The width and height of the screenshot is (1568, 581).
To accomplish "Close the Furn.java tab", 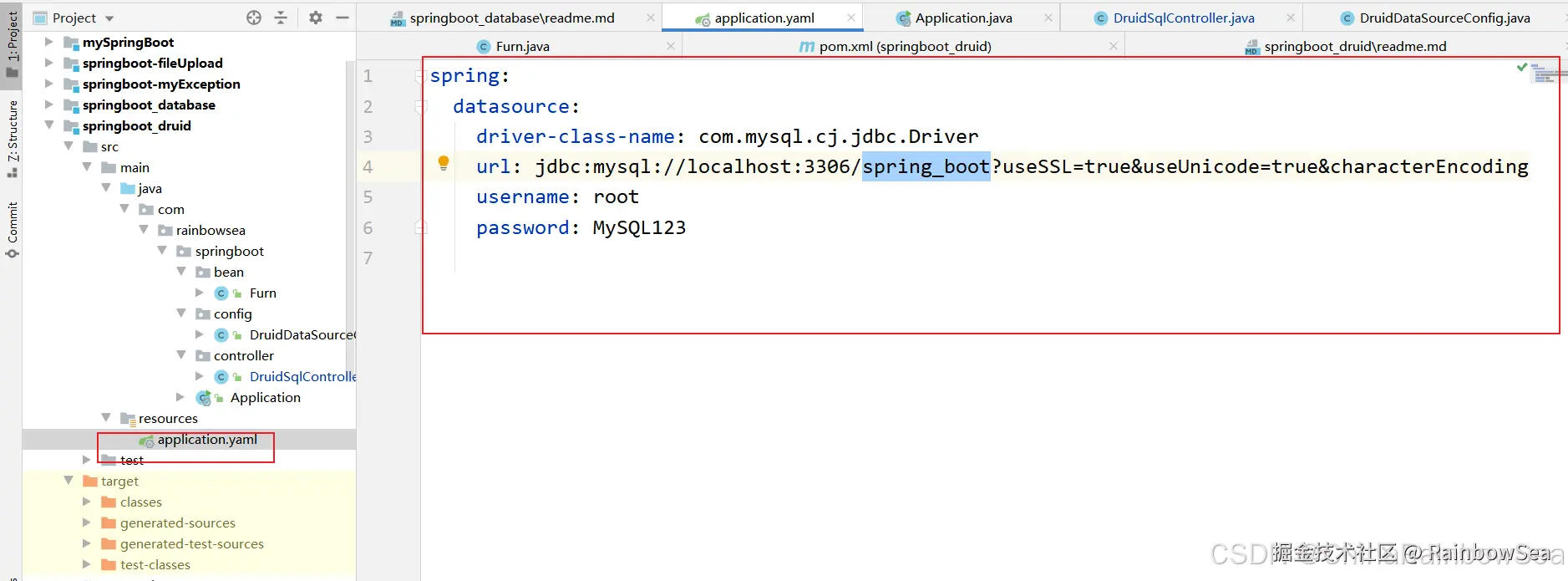I will [x=671, y=47].
